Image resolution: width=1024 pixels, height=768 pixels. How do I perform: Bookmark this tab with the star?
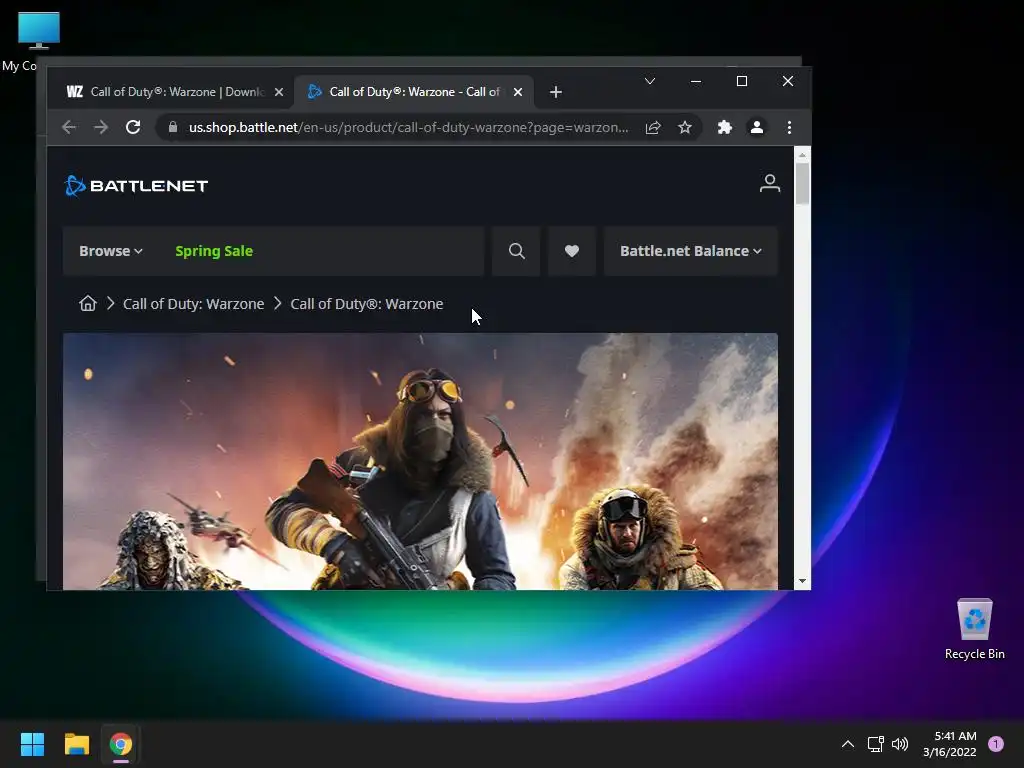(684, 127)
